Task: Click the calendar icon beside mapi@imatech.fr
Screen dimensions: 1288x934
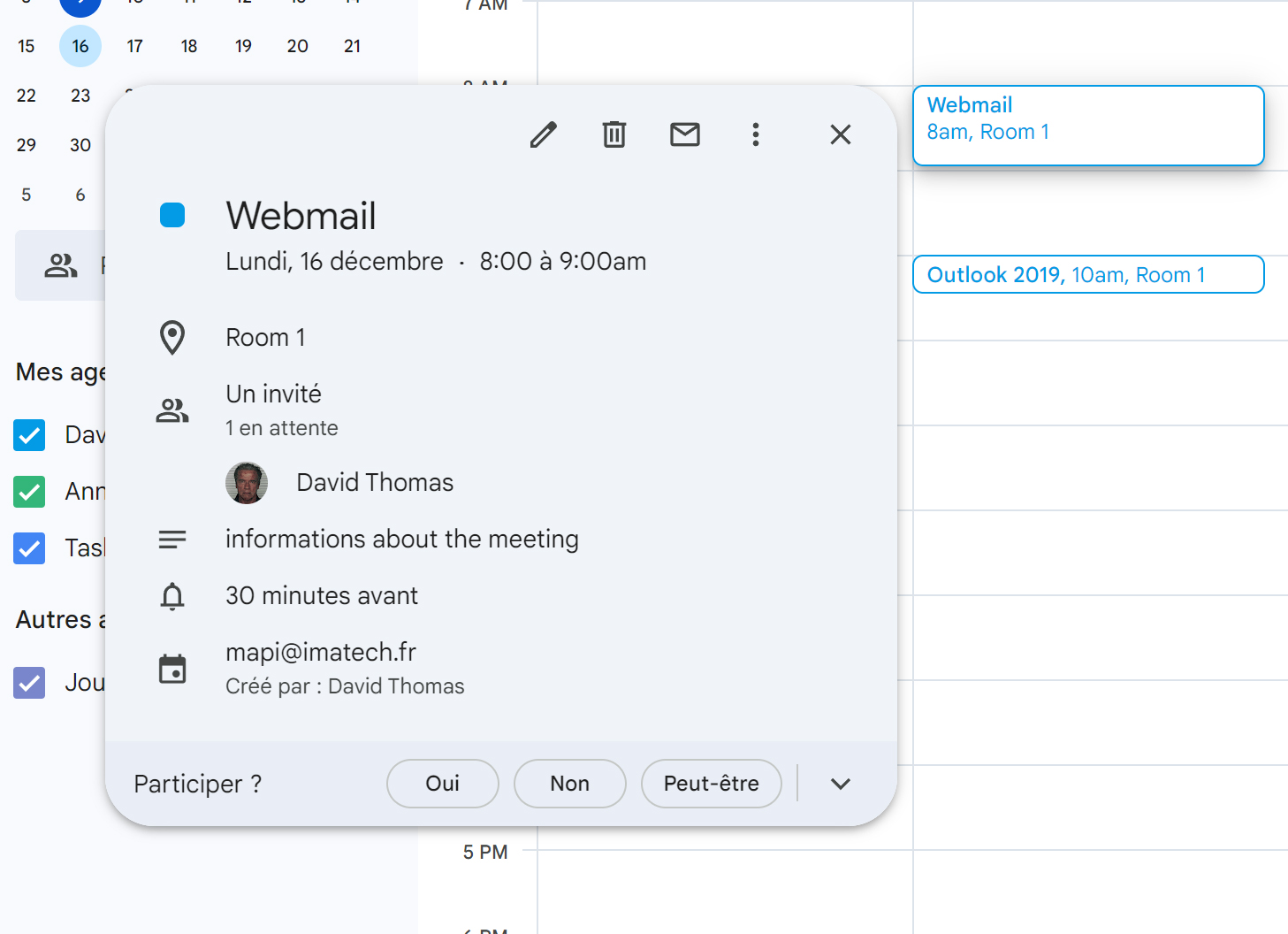Action: click(x=172, y=669)
